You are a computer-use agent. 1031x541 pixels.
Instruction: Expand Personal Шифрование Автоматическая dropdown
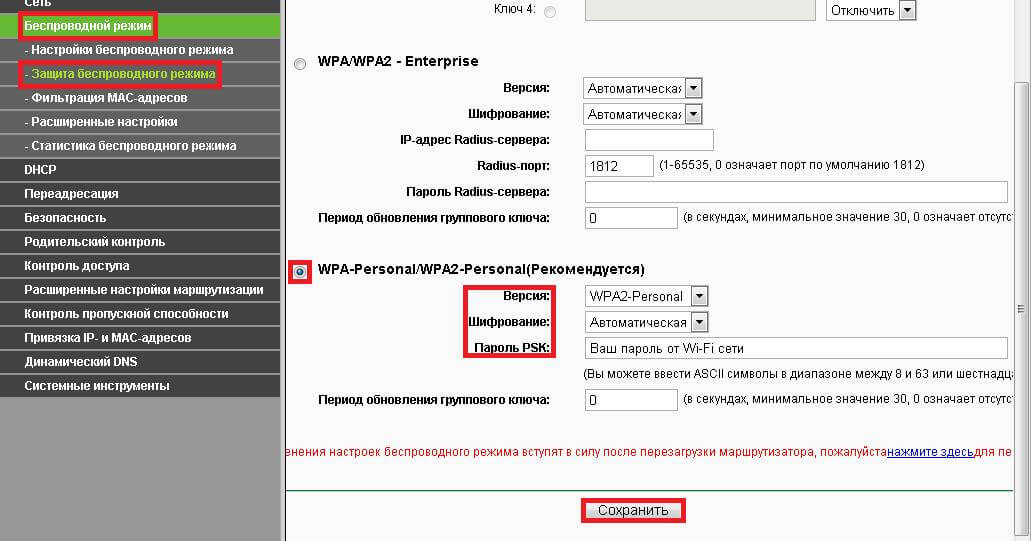(646, 322)
